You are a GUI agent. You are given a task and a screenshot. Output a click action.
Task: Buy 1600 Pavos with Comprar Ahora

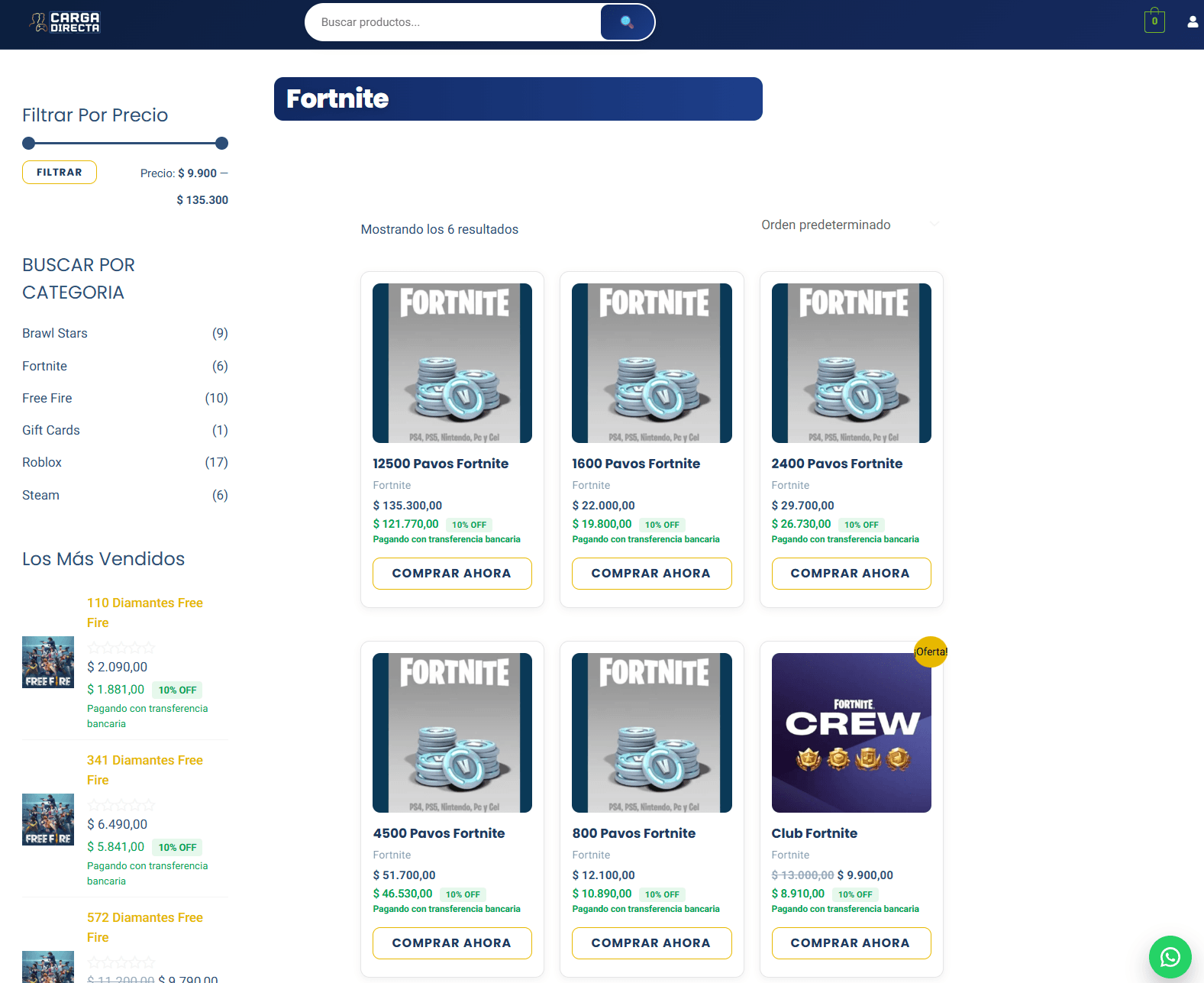tap(651, 574)
